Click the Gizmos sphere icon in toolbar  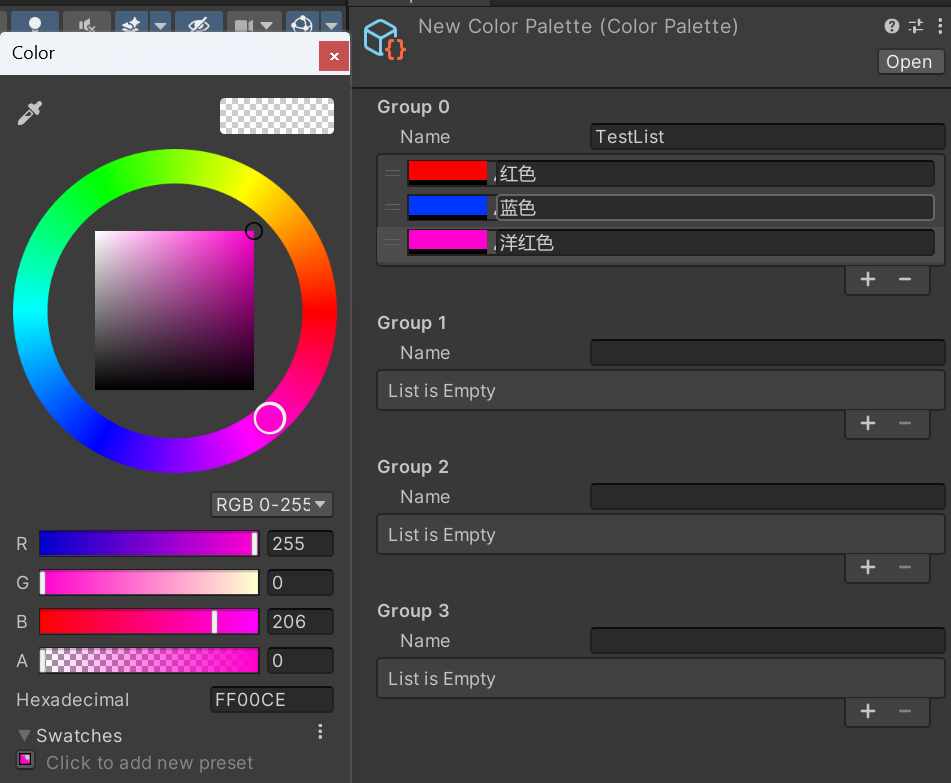click(x=301, y=24)
